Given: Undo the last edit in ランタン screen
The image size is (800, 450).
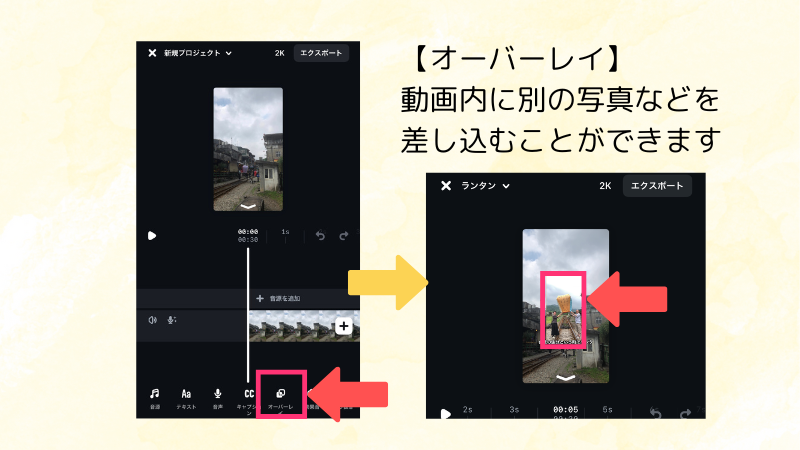Looking at the screenshot, I should [x=656, y=413].
